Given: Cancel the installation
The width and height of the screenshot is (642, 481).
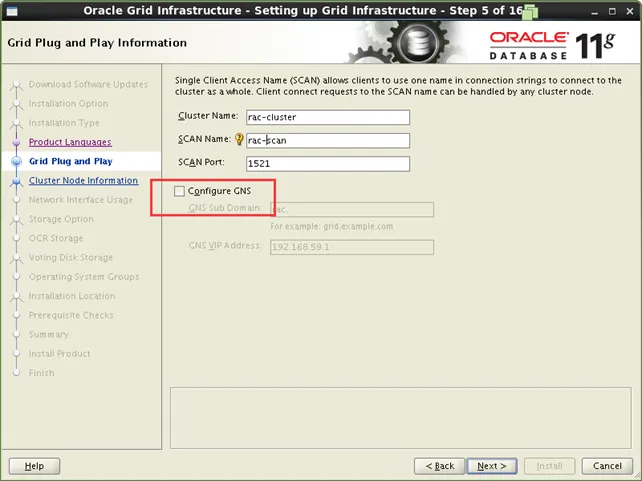Looking at the screenshot, I should click(x=607, y=466).
